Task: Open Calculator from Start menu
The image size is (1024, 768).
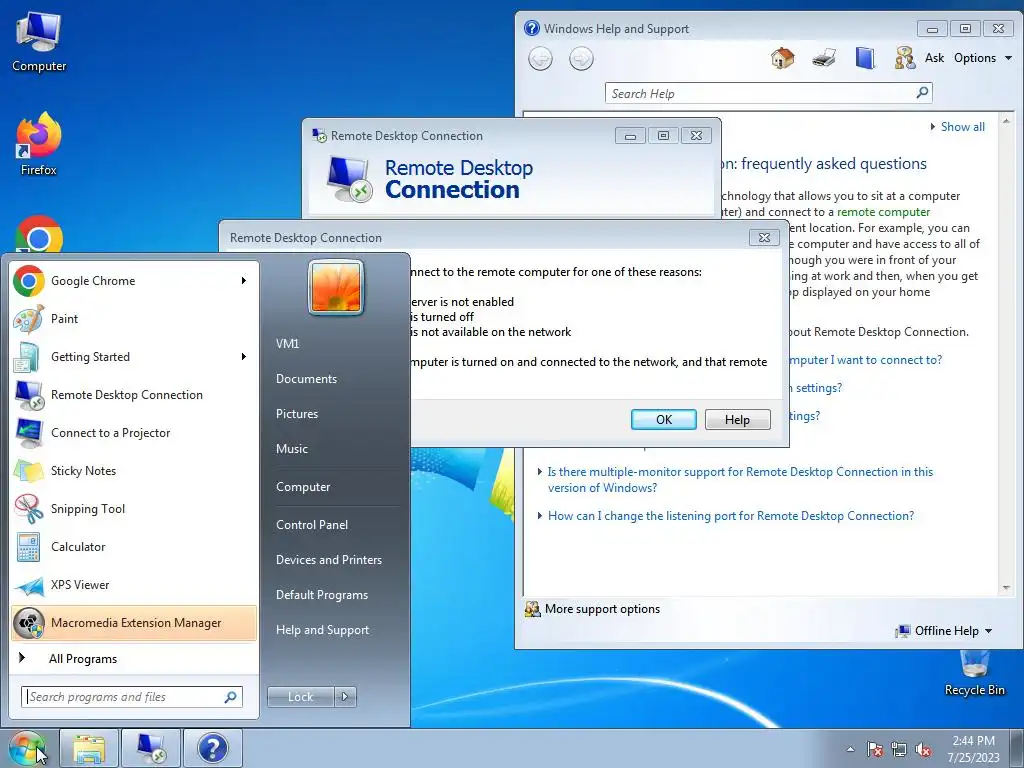Action: point(134,547)
